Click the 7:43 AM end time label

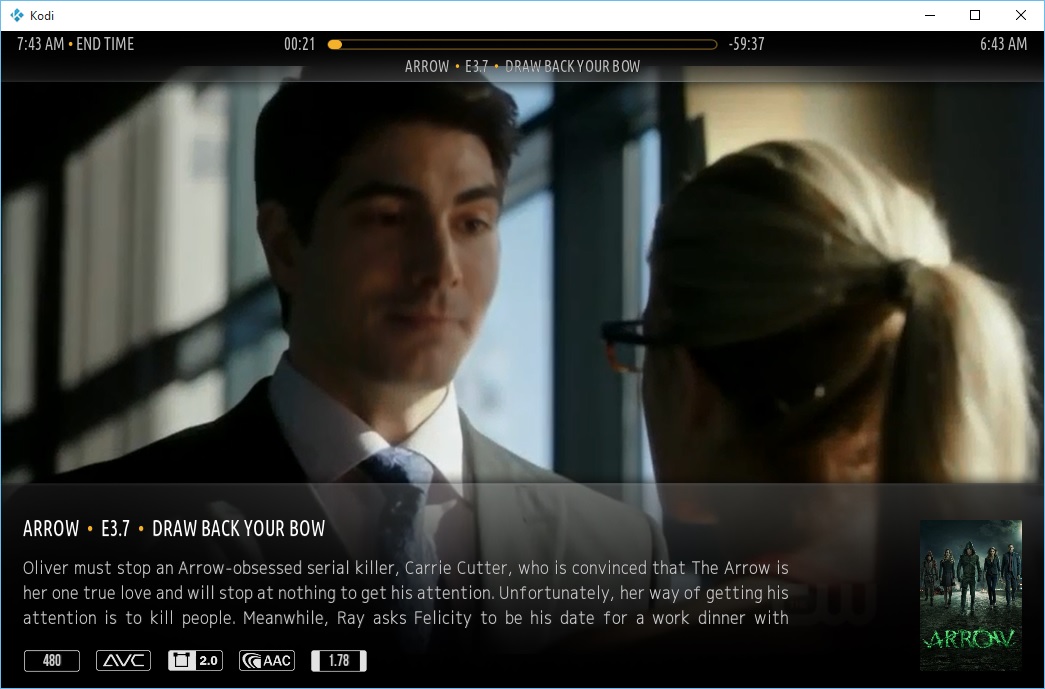click(75, 44)
